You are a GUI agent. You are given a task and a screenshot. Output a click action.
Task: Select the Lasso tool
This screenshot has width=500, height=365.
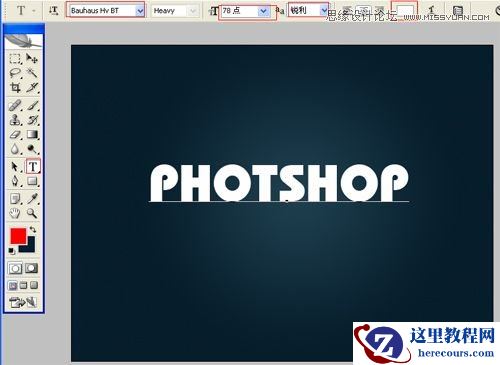click(x=15, y=73)
